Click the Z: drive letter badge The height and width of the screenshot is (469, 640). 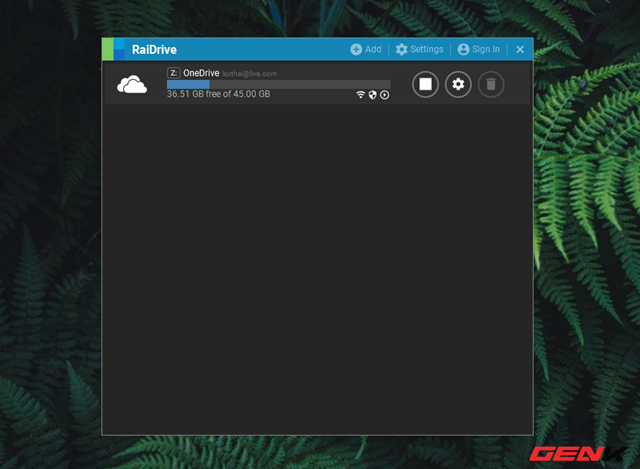click(173, 73)
